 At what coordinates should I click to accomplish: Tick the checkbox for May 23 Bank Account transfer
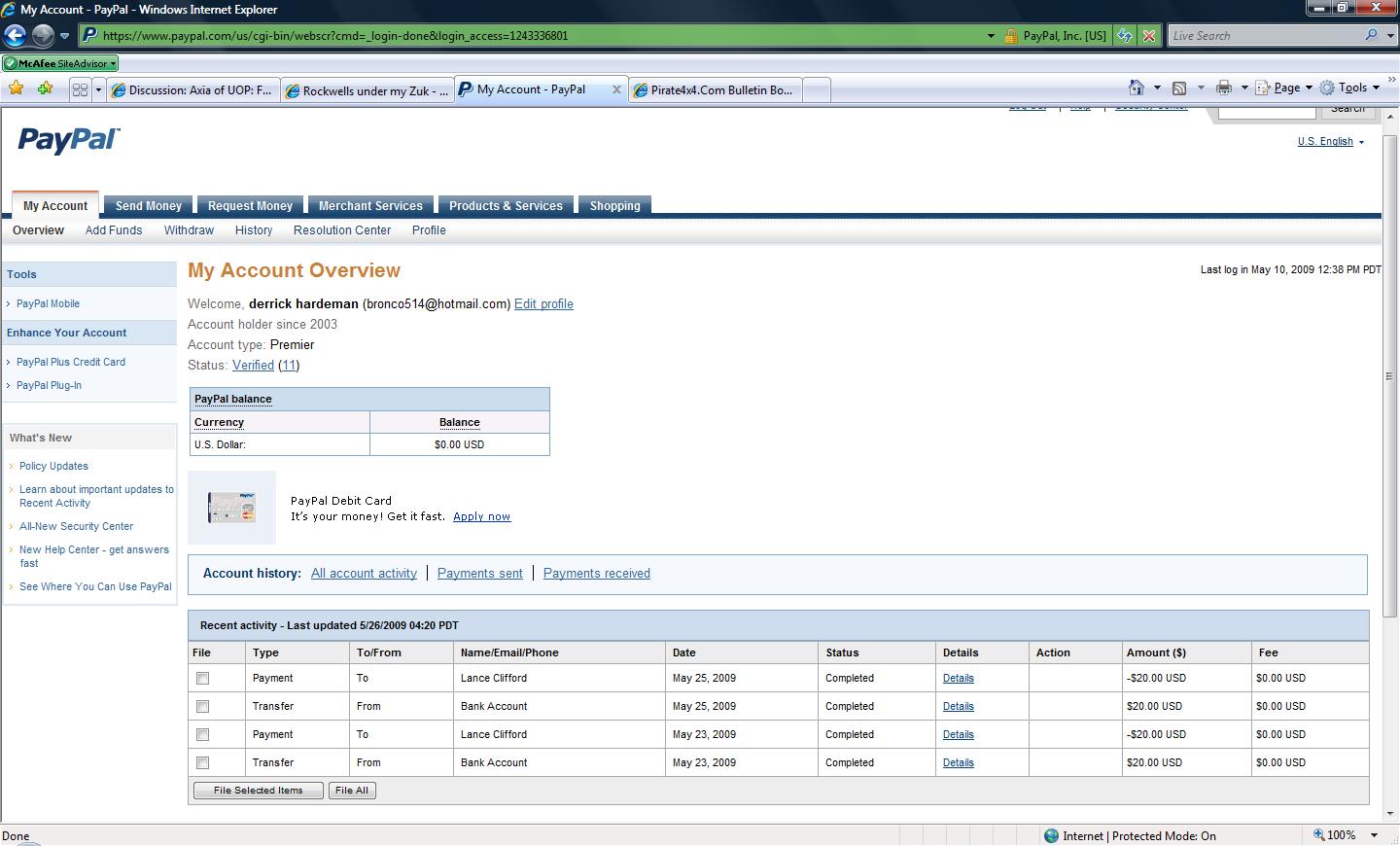pyautogui.click(x=202, y=763)
